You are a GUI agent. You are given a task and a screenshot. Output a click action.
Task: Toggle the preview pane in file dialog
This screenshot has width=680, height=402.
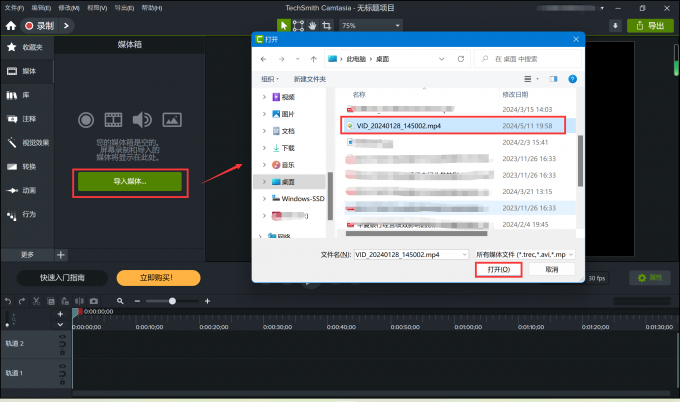553,78
